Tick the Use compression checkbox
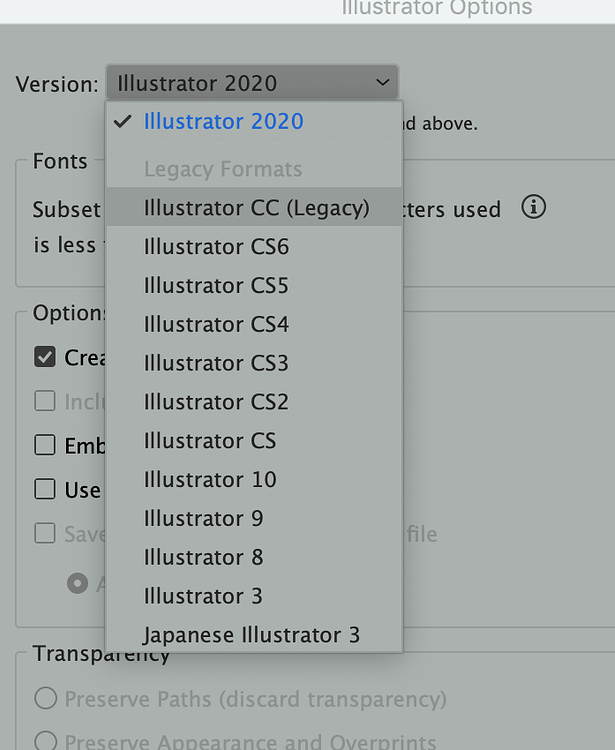Screen dimensions: 615x750 tap(45, 489)
